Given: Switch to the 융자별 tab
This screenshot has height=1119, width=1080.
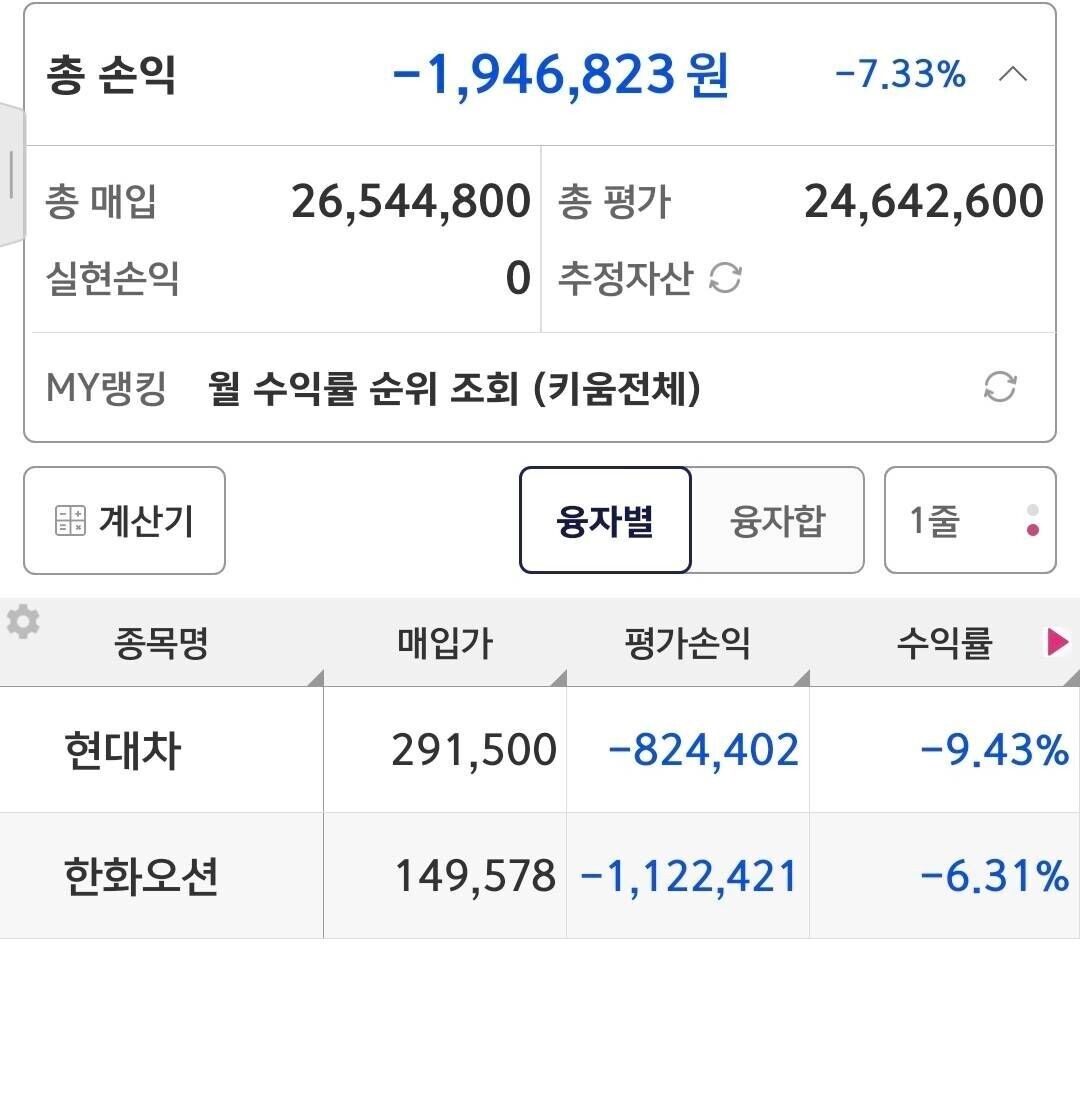Looking at the screenshot, I should (x=604, y=520).
